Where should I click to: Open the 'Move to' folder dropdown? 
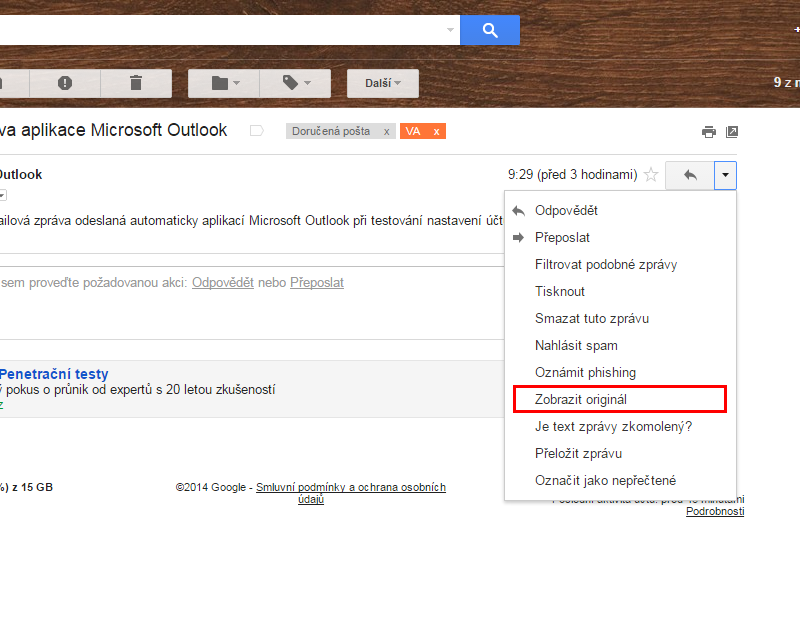224,83
